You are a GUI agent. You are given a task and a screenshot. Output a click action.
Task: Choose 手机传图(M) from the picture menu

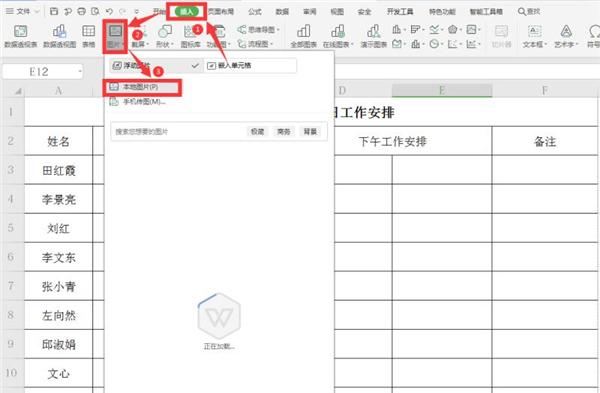139,102
